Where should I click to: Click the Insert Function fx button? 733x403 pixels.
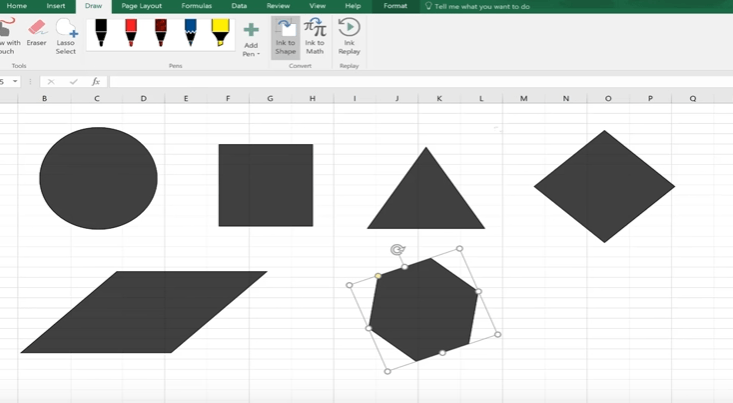click(96, 82)
